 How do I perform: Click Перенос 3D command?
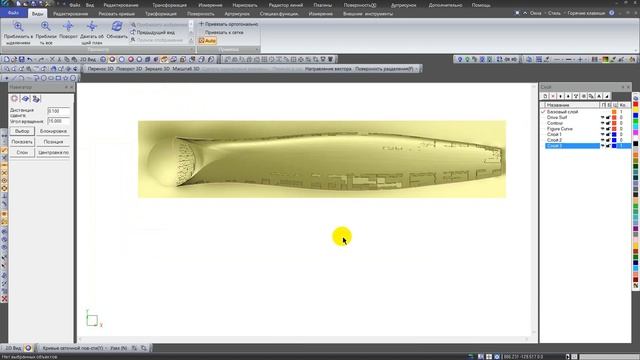100,69
